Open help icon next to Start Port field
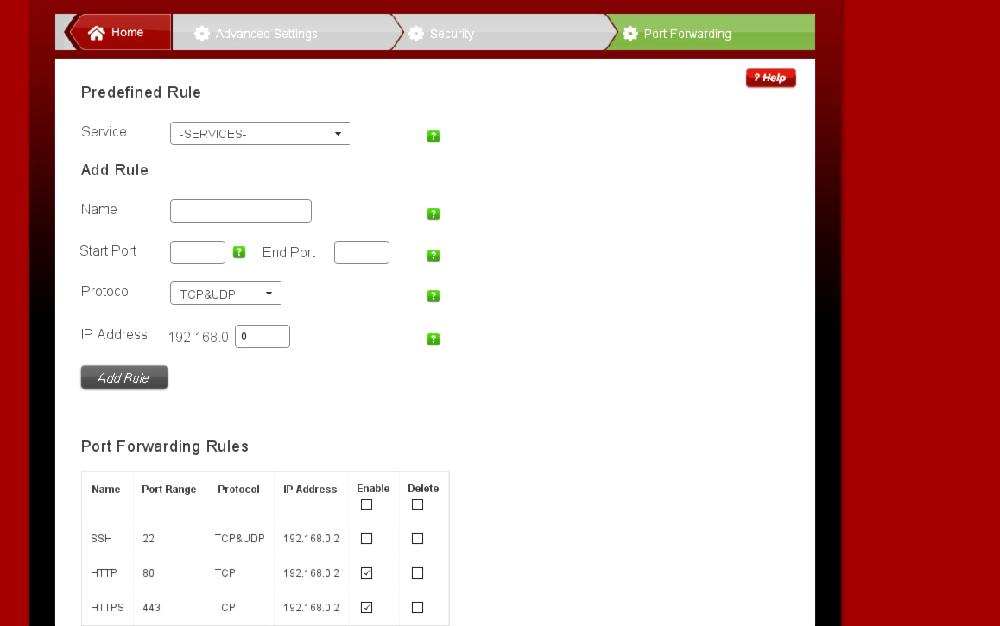The height and width of the screenshot is (626, 1000). pyautogui.click(x=239, y=252)
